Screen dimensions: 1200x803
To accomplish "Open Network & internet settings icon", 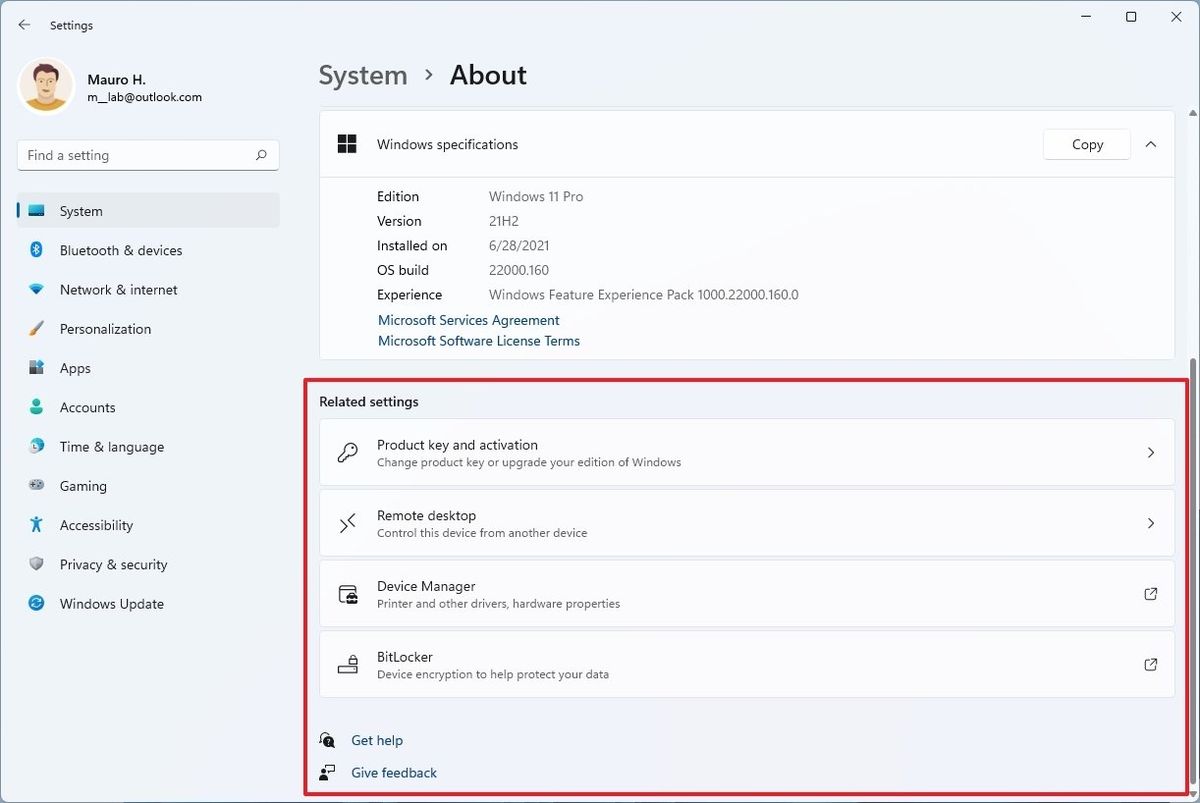I will [x=37, y=289].
